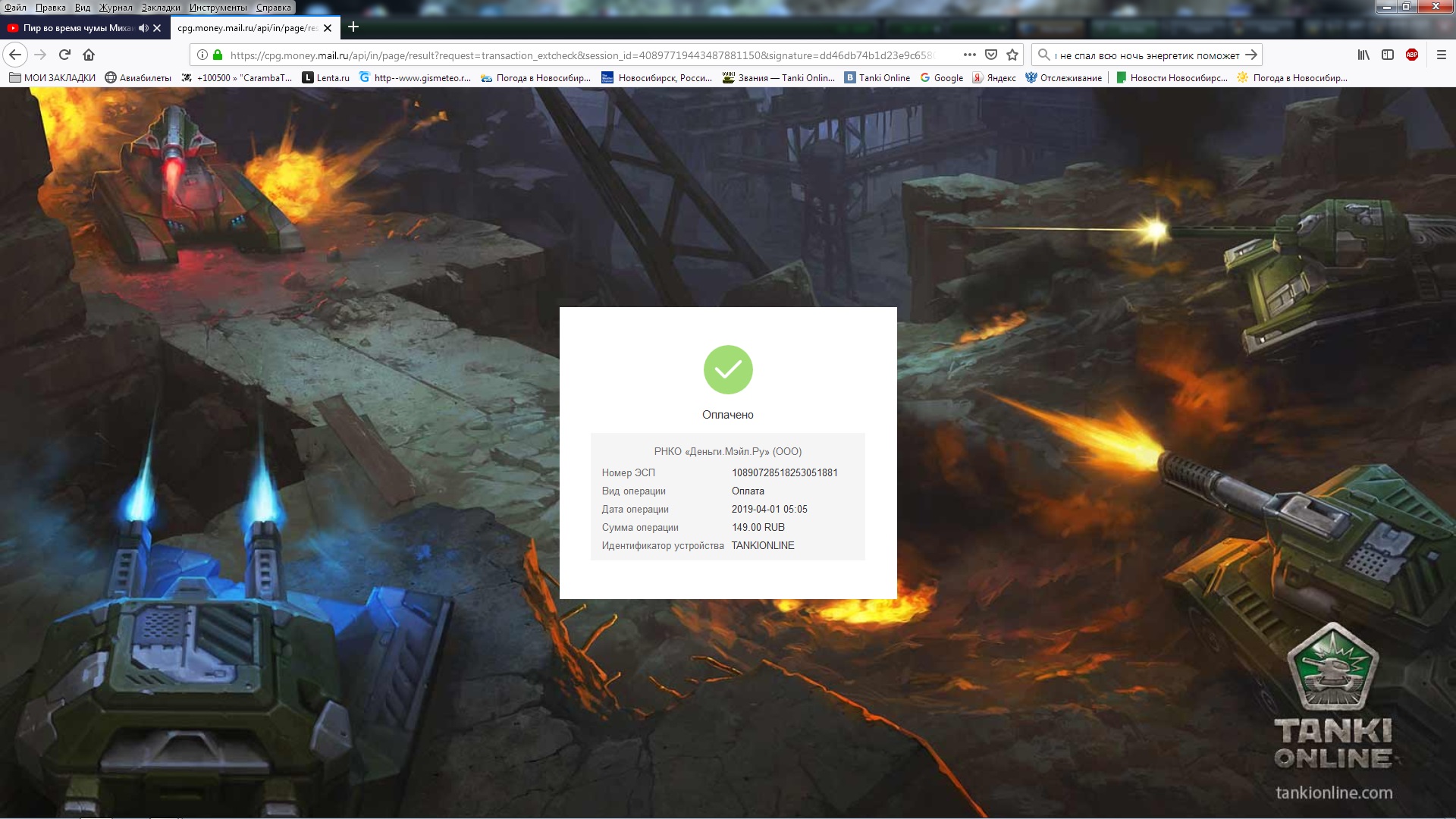1456x819 pixels.
Task: Toggle the browser sidebar
Action: [x=1388, y=55]
